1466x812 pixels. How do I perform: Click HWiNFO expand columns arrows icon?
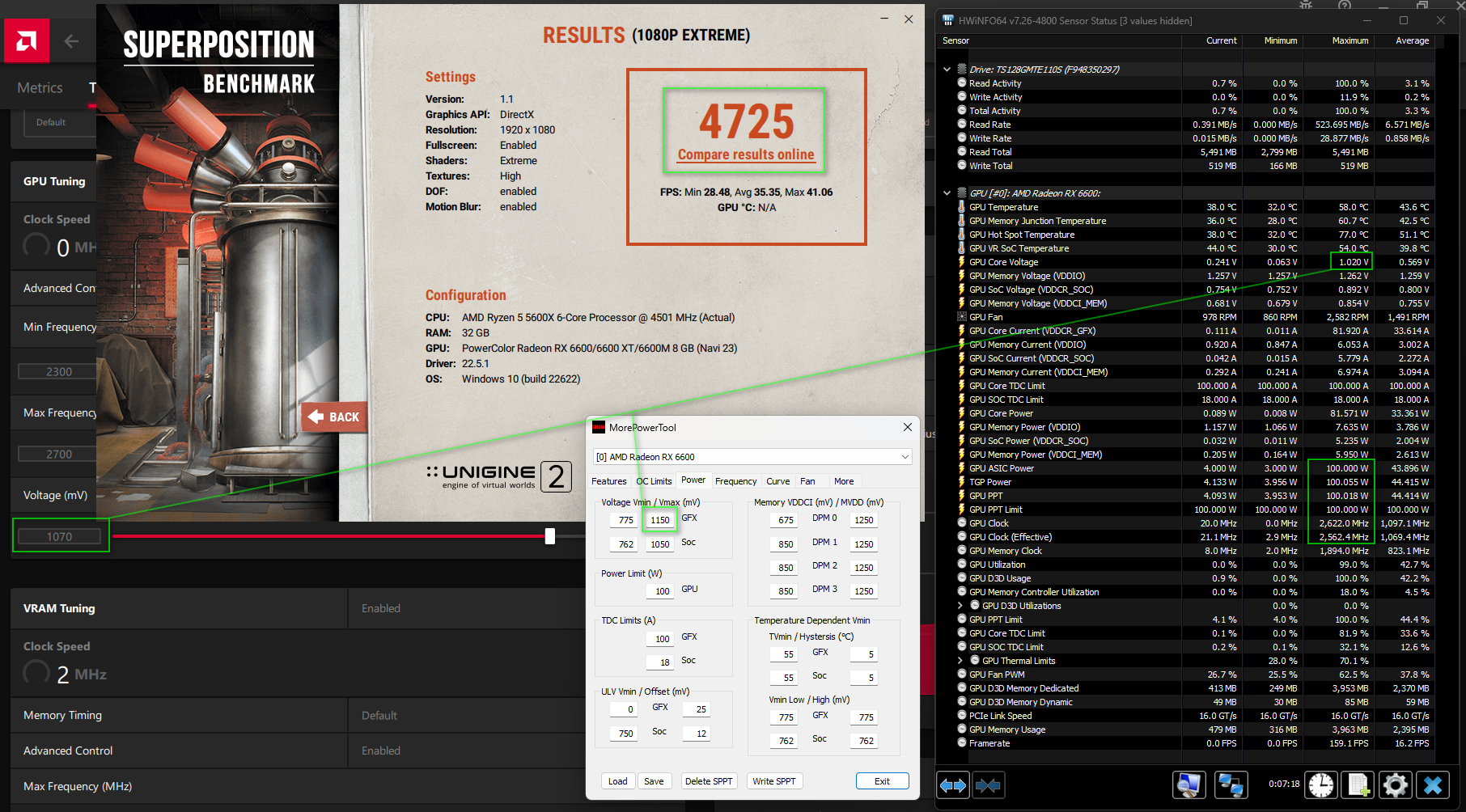pyautogui.click(x=953, y=785)
